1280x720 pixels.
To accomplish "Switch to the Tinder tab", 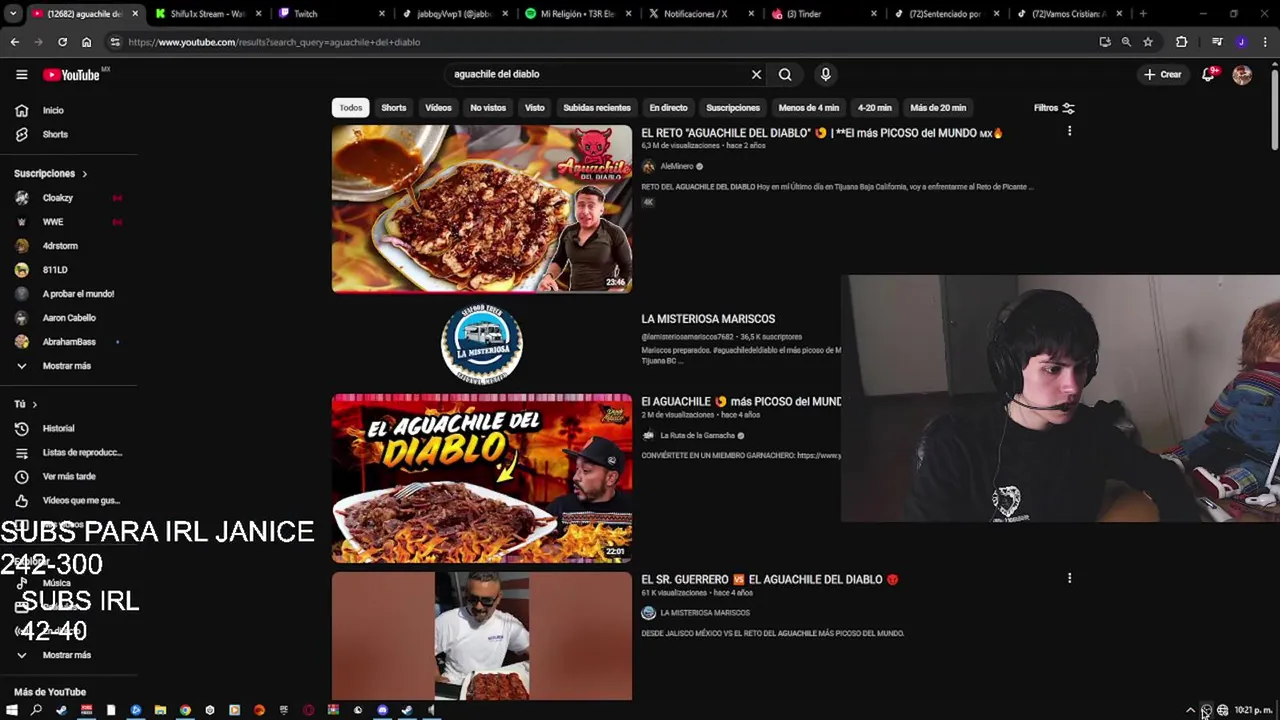I will coord(823,14).
